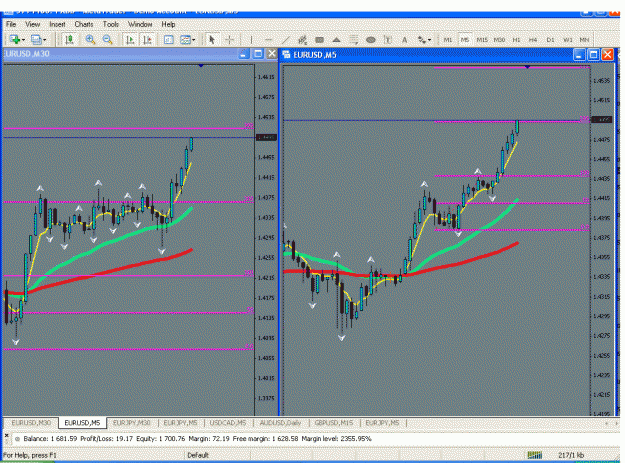
Task: Open the GBPUSD,M15 chart tab
Action: (334, 423)
